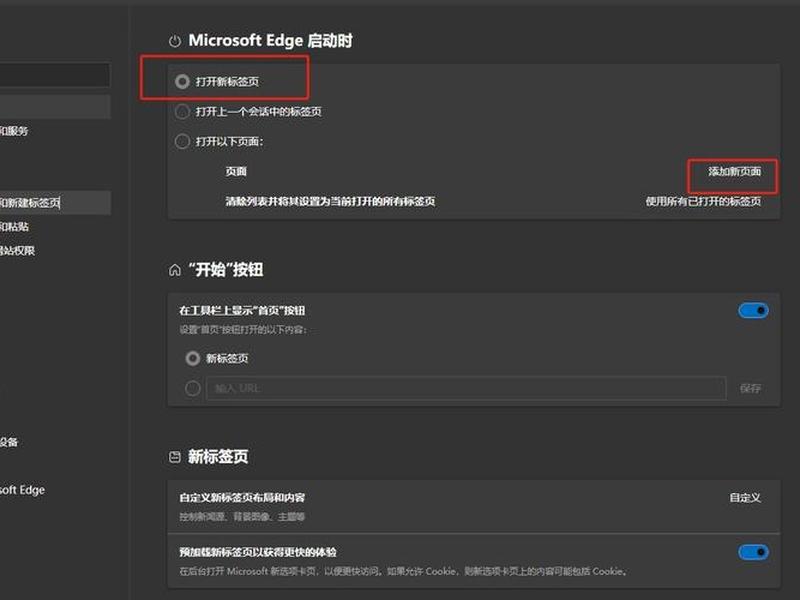Click 使用所有已打开的标签页 button

pyautogui.click(x=703, y=202)
